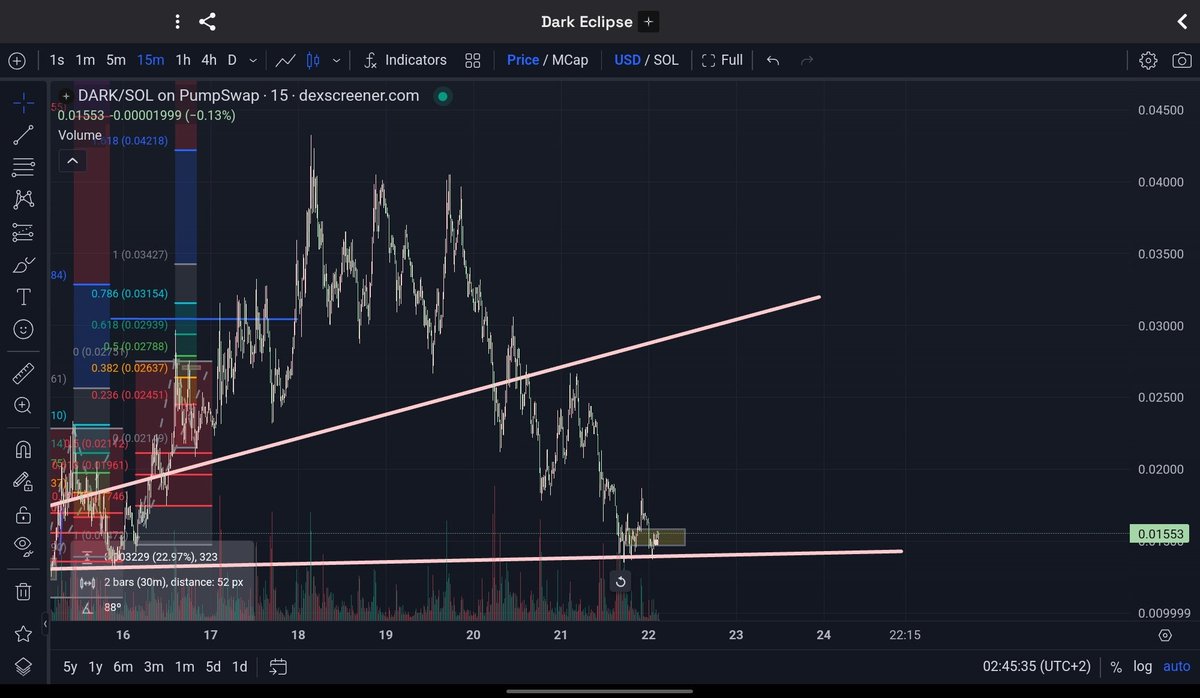Viewport: 1200px width, 698px height.
Task: Select the brush drawing tool
Action: tap(23, 265)
